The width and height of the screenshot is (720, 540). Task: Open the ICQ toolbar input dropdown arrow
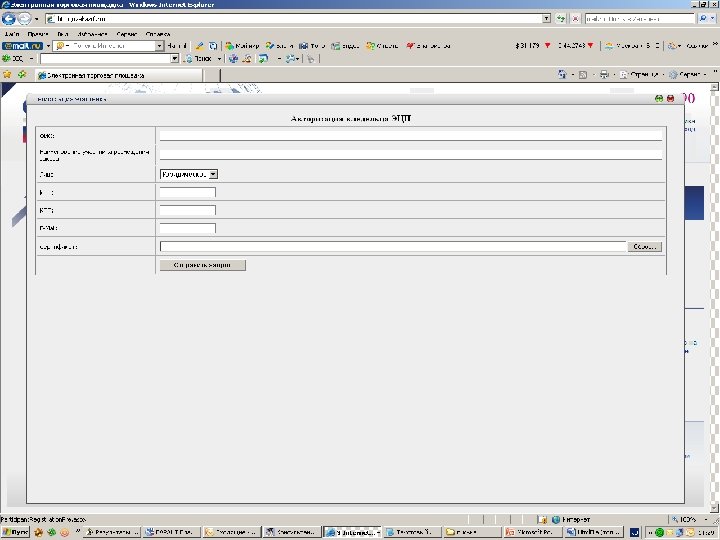tap(174, 59)
